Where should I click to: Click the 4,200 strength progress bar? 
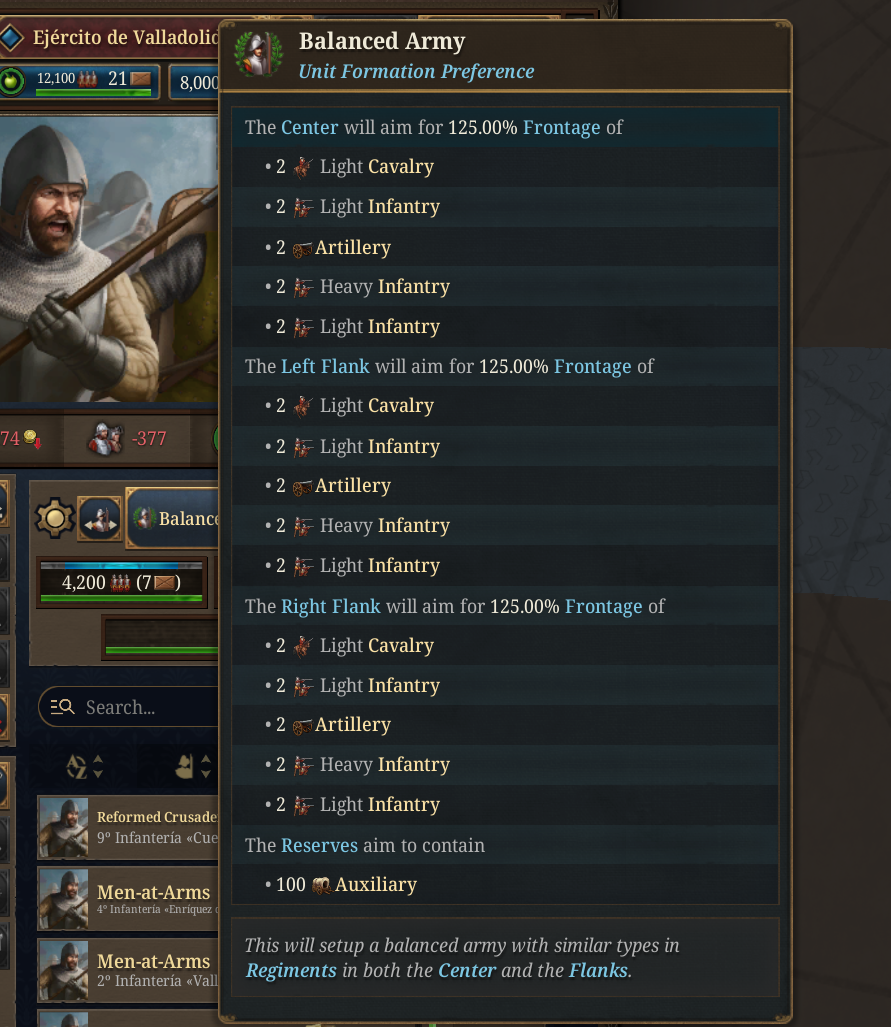121,582
